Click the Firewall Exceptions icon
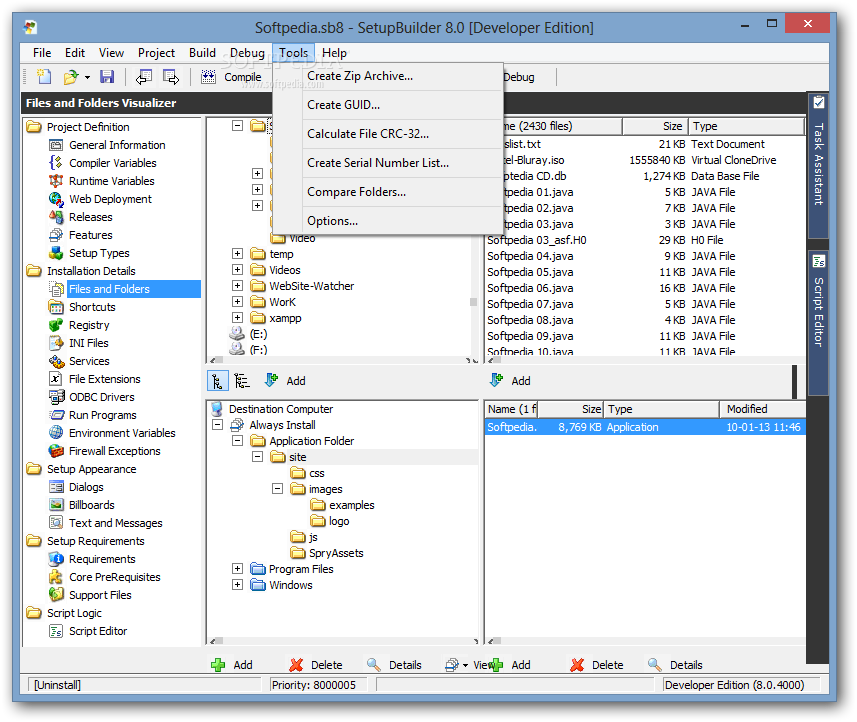The image size is (857, 722). pos(56,451)
